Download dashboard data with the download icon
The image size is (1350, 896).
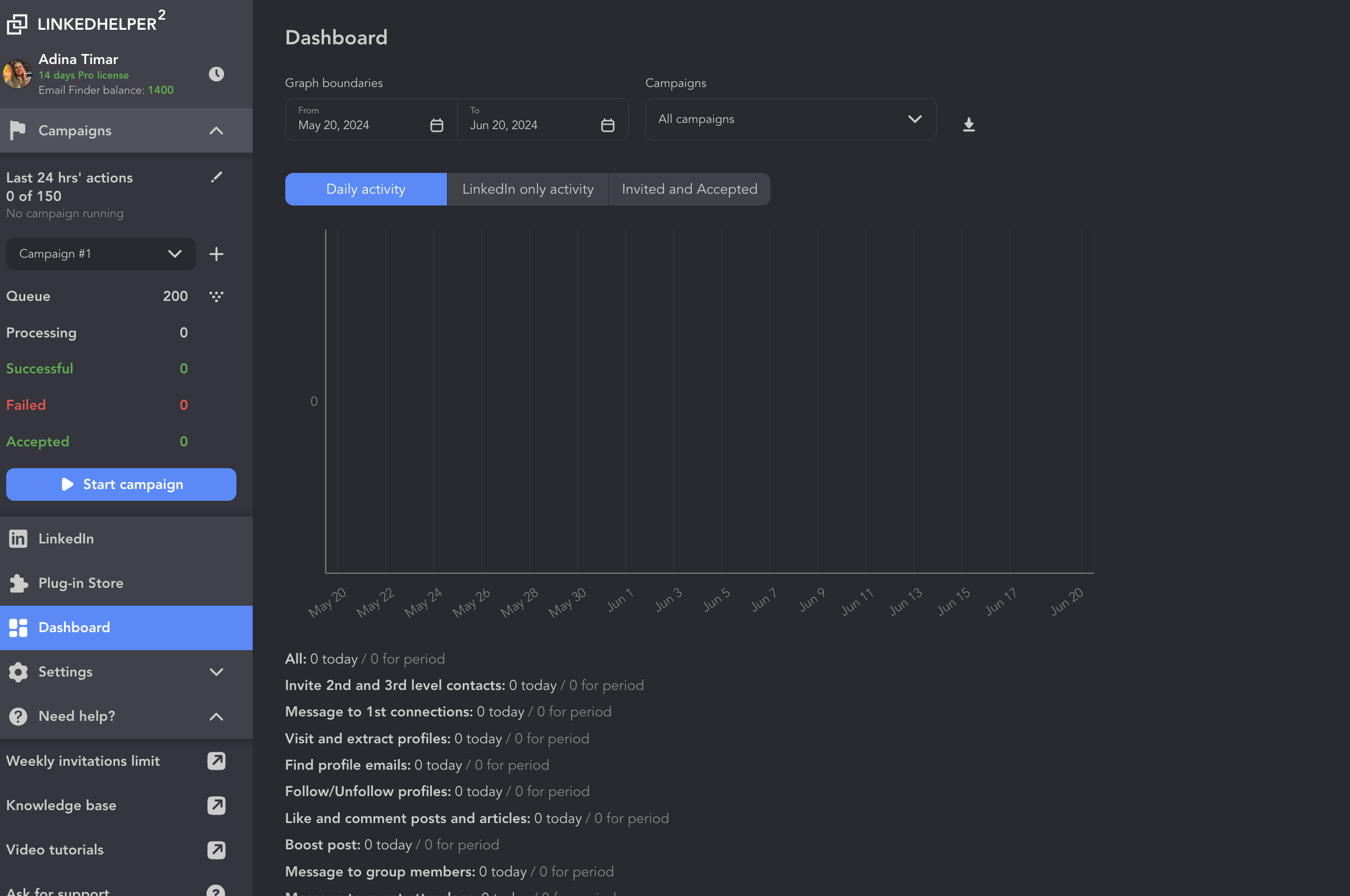tap(969, 125)
